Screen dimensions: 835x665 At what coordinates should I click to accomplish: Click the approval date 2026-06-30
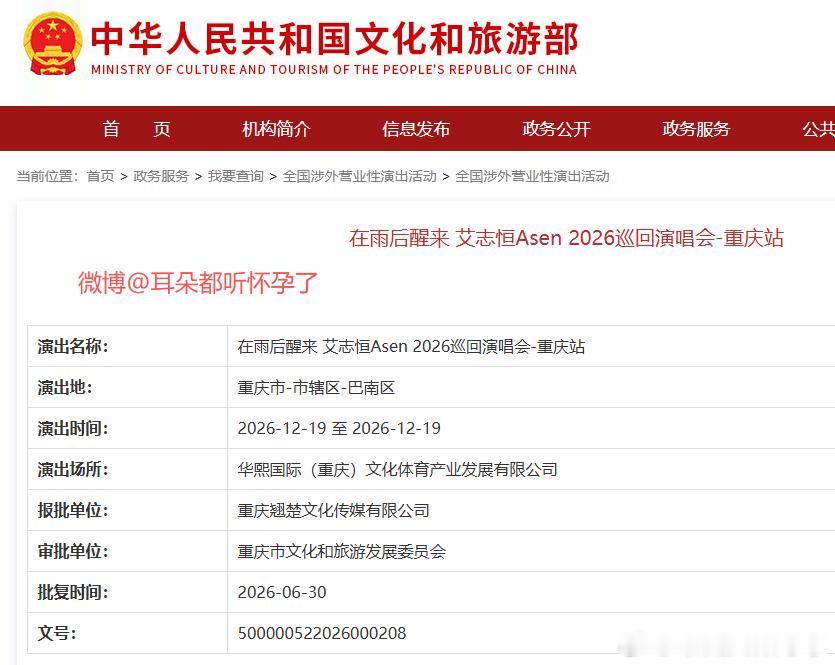pos(282,593)
